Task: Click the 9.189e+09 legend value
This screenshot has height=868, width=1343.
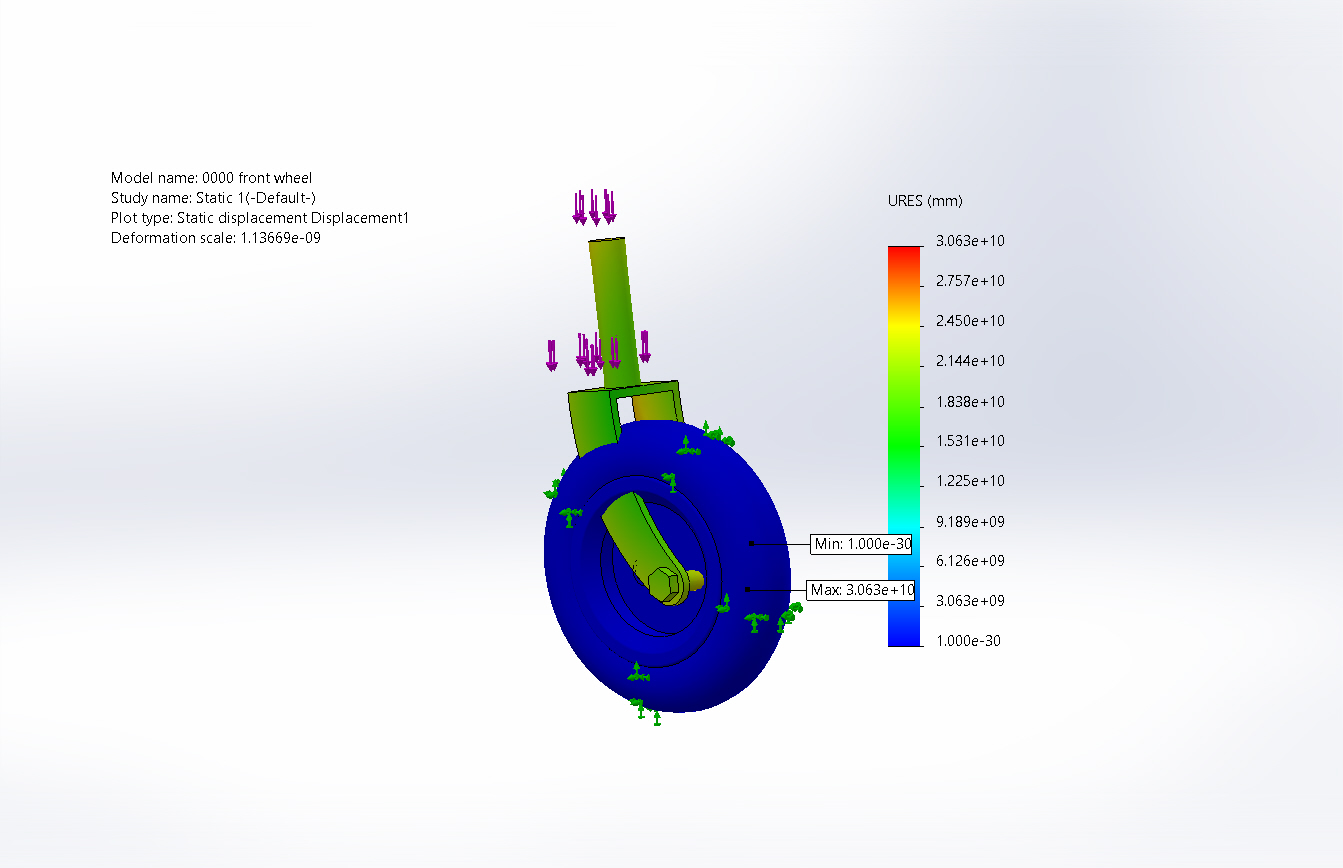Action: coord(970,521)
